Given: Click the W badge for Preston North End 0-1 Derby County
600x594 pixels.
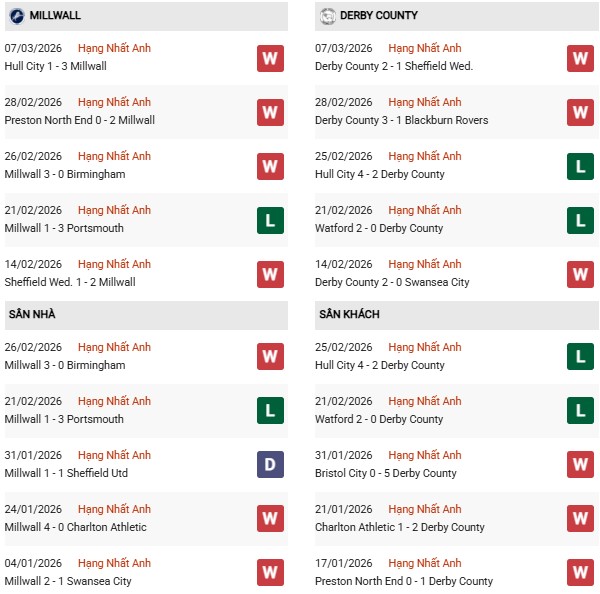Looking at the screenshot, I should tap(581, 573).
